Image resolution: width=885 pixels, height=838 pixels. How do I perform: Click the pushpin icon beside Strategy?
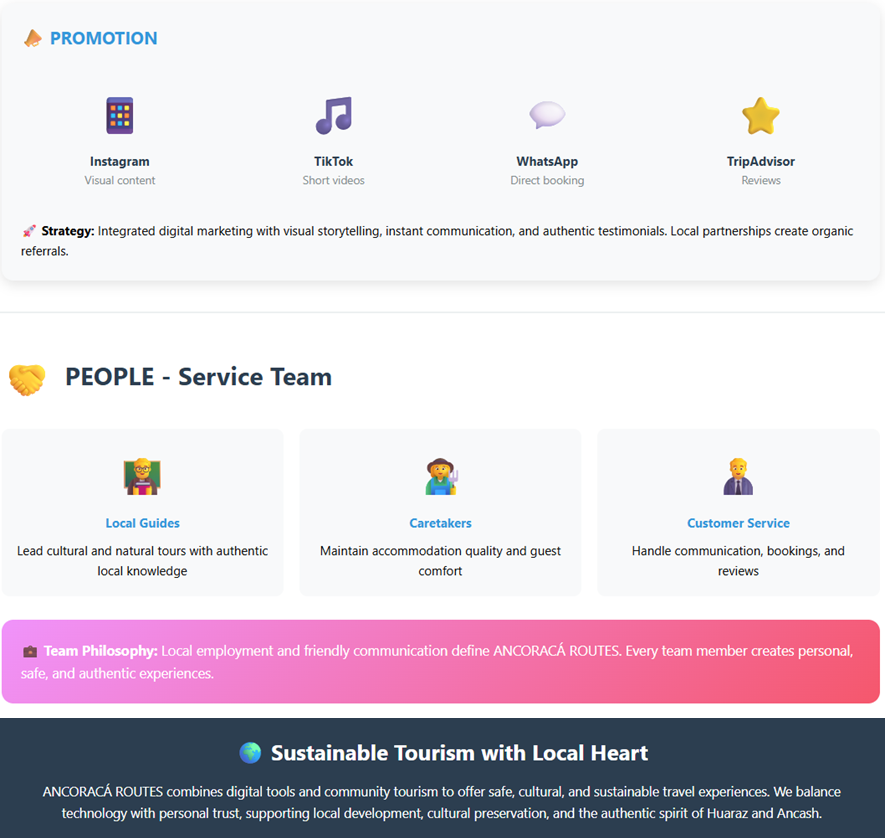29,231
